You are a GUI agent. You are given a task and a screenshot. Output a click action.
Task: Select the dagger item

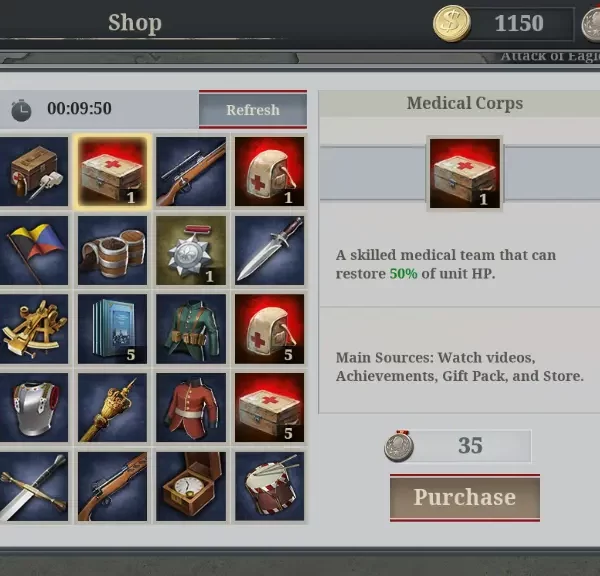coord(270,250)
